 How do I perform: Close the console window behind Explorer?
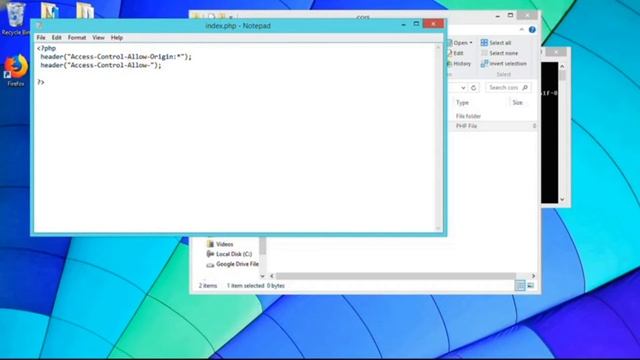556,52
